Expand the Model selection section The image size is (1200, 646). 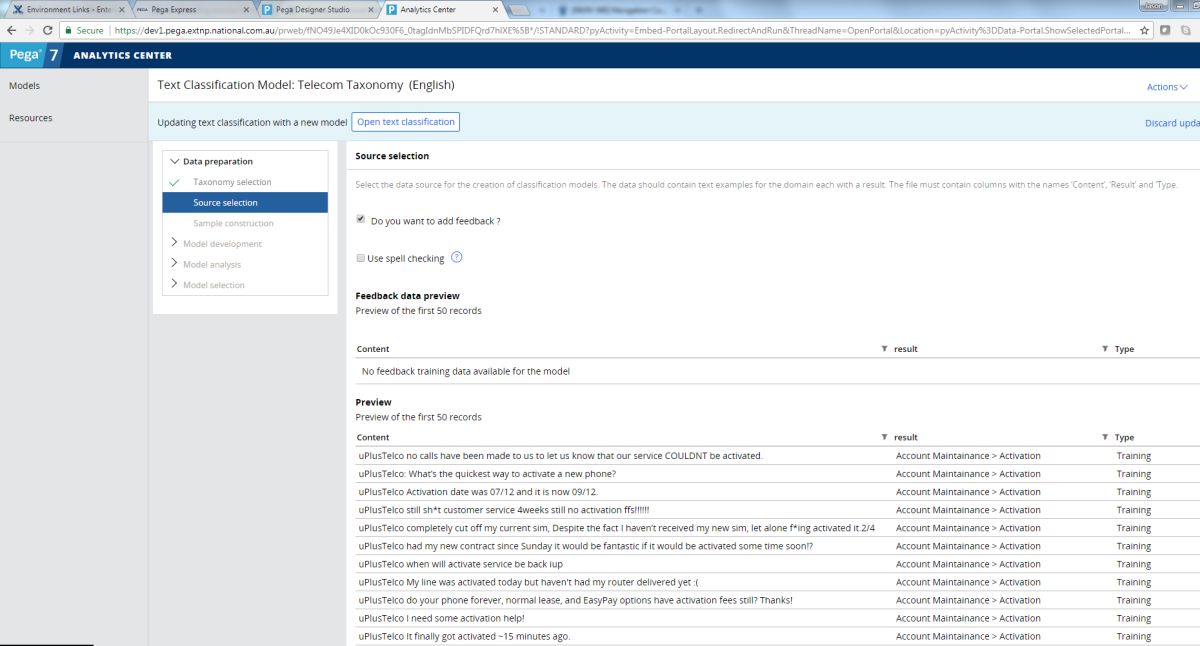[x=175, y=285]
